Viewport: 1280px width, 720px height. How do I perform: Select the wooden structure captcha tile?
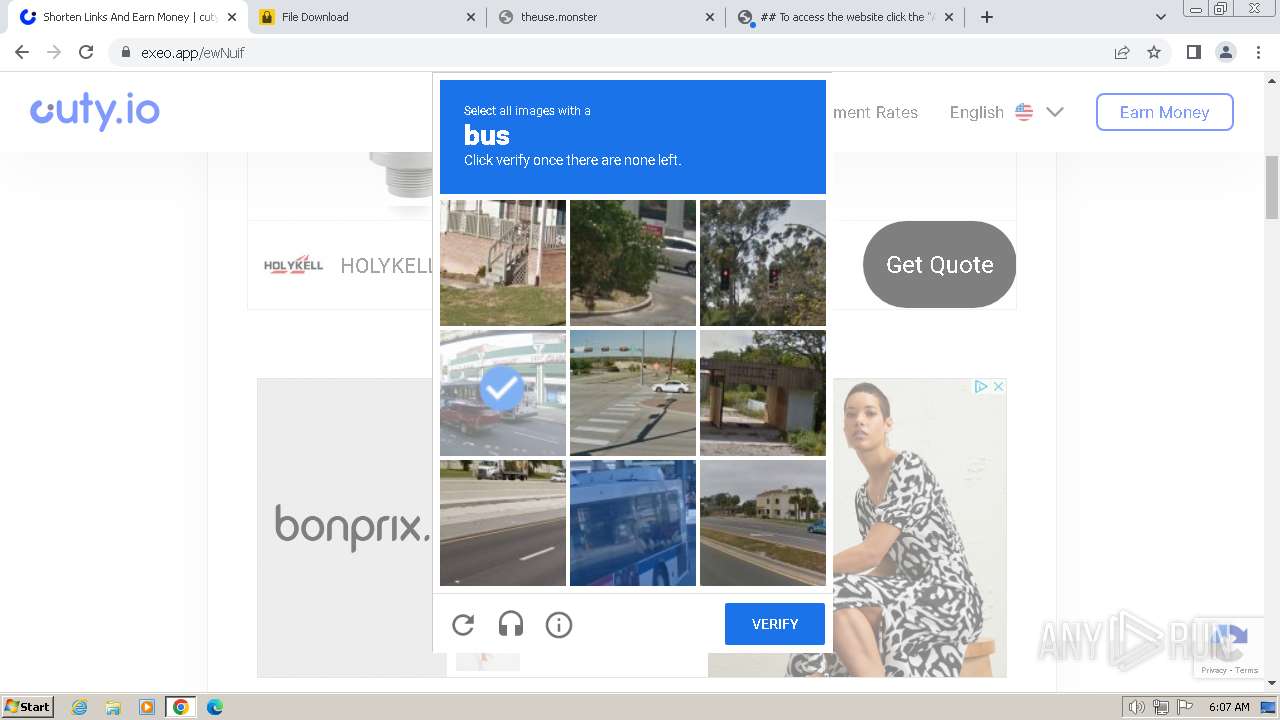point(763,393)
